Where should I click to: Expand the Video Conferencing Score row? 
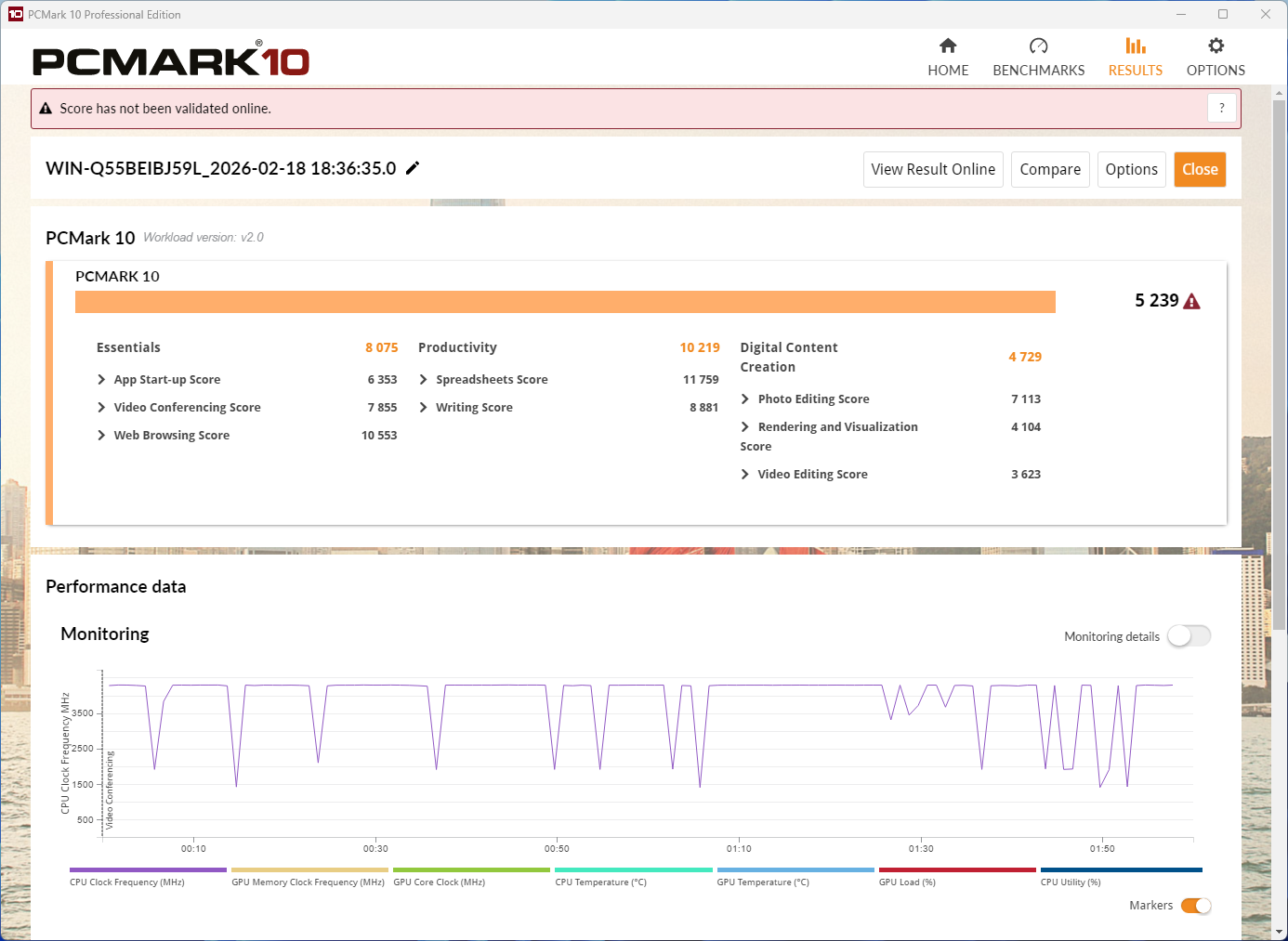pos(101,408)
